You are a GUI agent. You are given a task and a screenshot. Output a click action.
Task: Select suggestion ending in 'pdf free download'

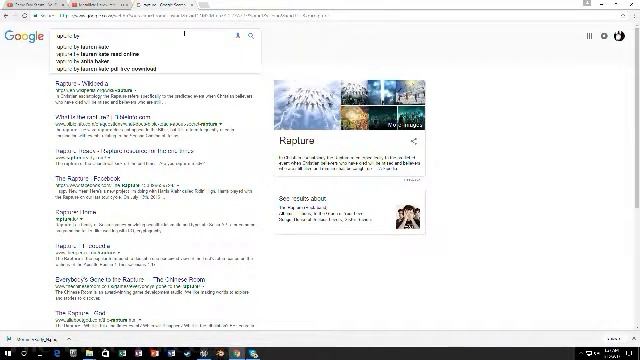point(106,69)
